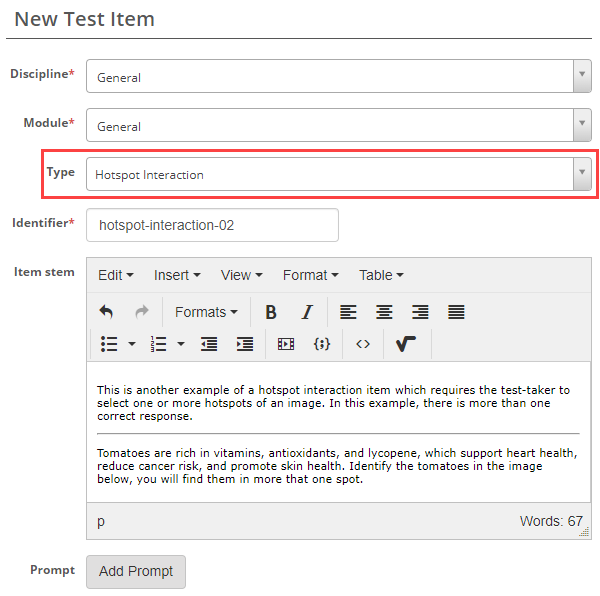The width and height of the screenshot is (600, 596).
Task: Increase indent of paragraph
Action: 245,344
